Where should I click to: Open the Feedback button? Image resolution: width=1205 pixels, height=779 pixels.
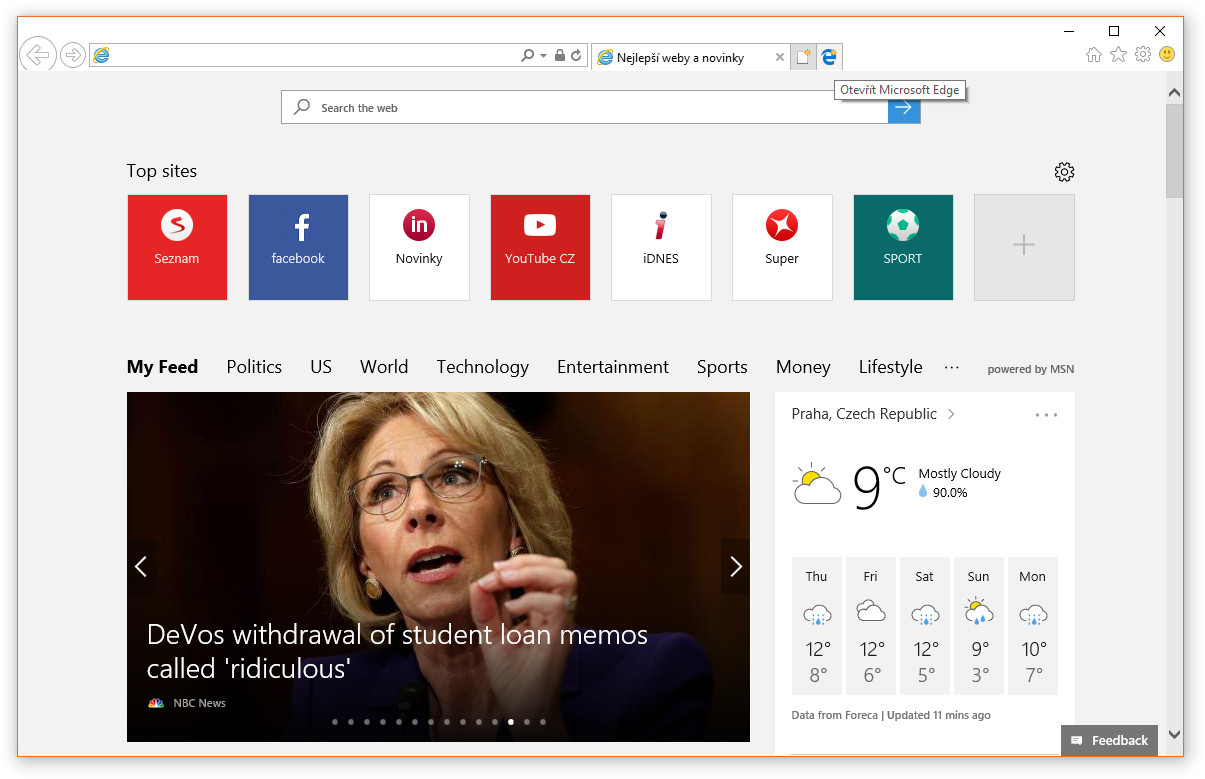pos(1109,741)
